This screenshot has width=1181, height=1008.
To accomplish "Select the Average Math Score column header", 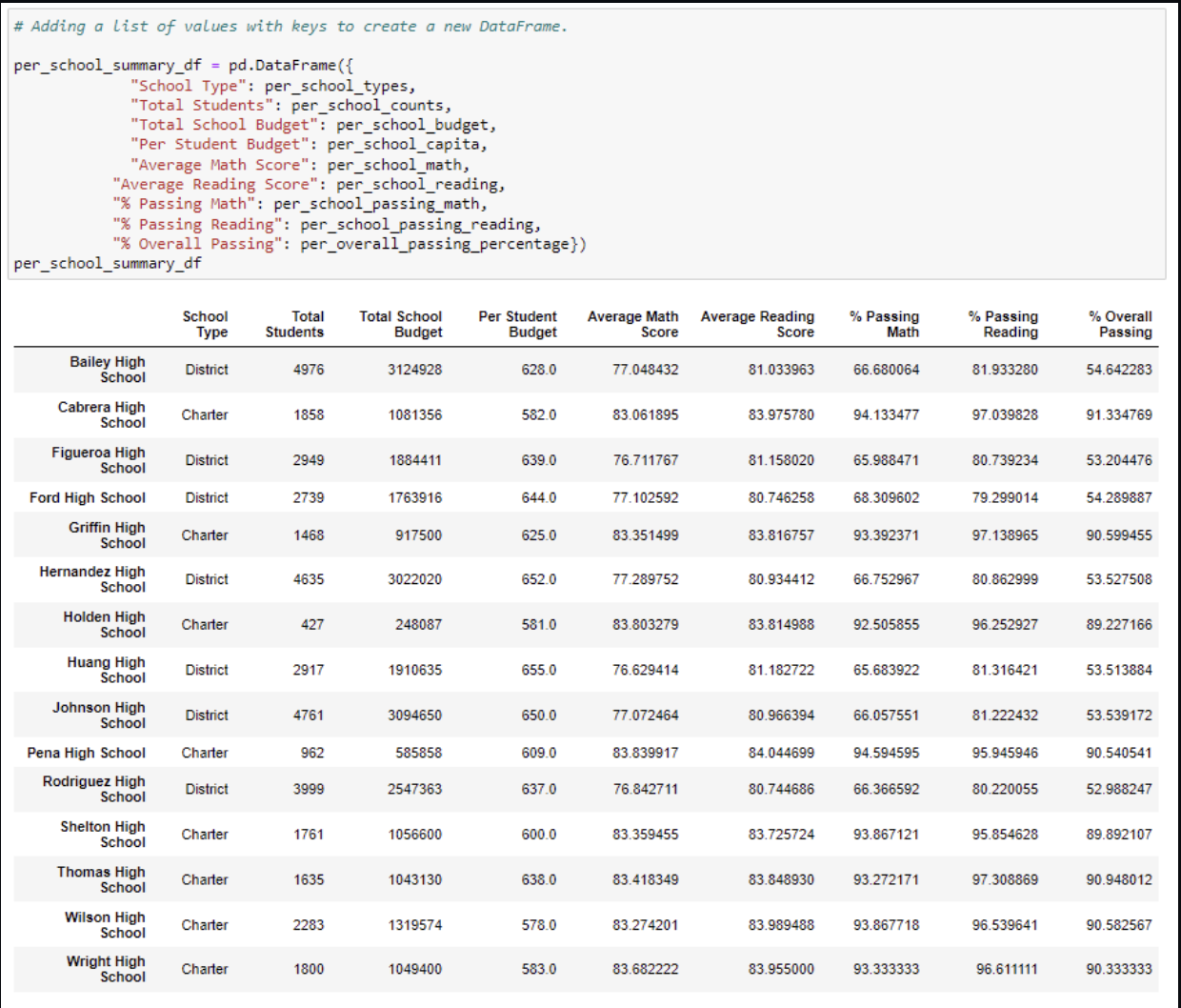I will (633, 324).
